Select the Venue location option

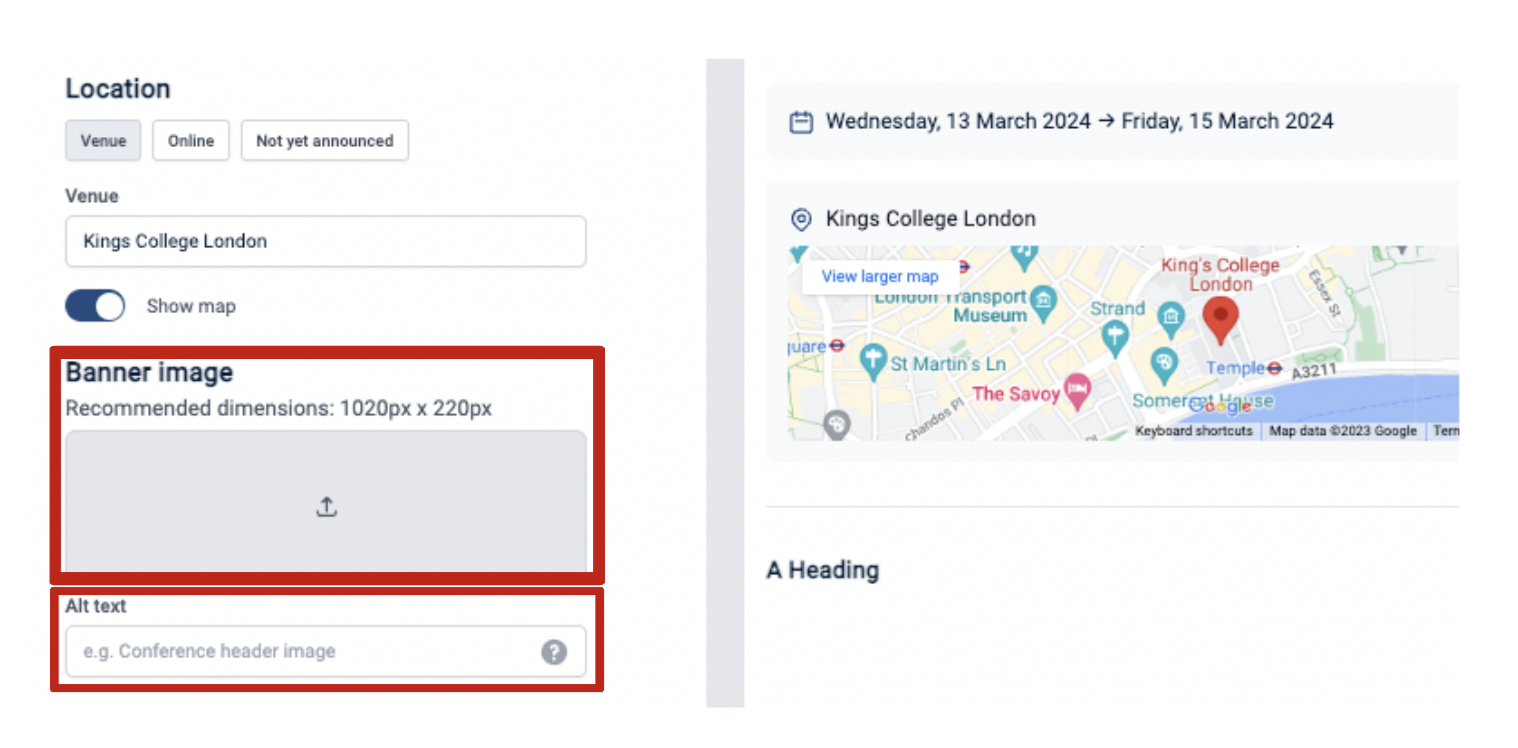pyautogui.click(x=103, y=141)
